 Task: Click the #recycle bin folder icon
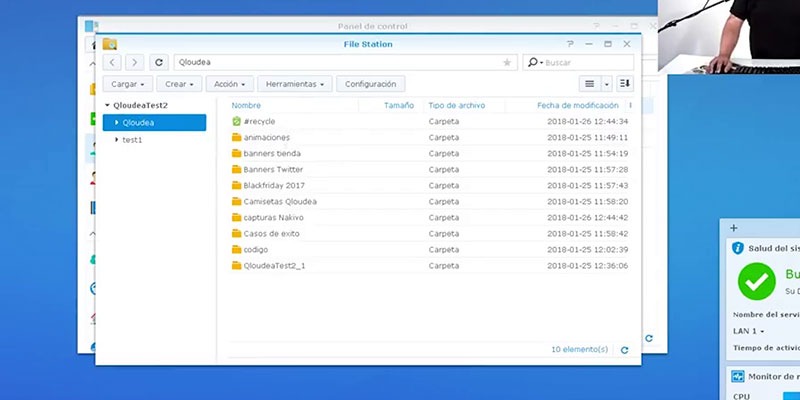point(236,121)
